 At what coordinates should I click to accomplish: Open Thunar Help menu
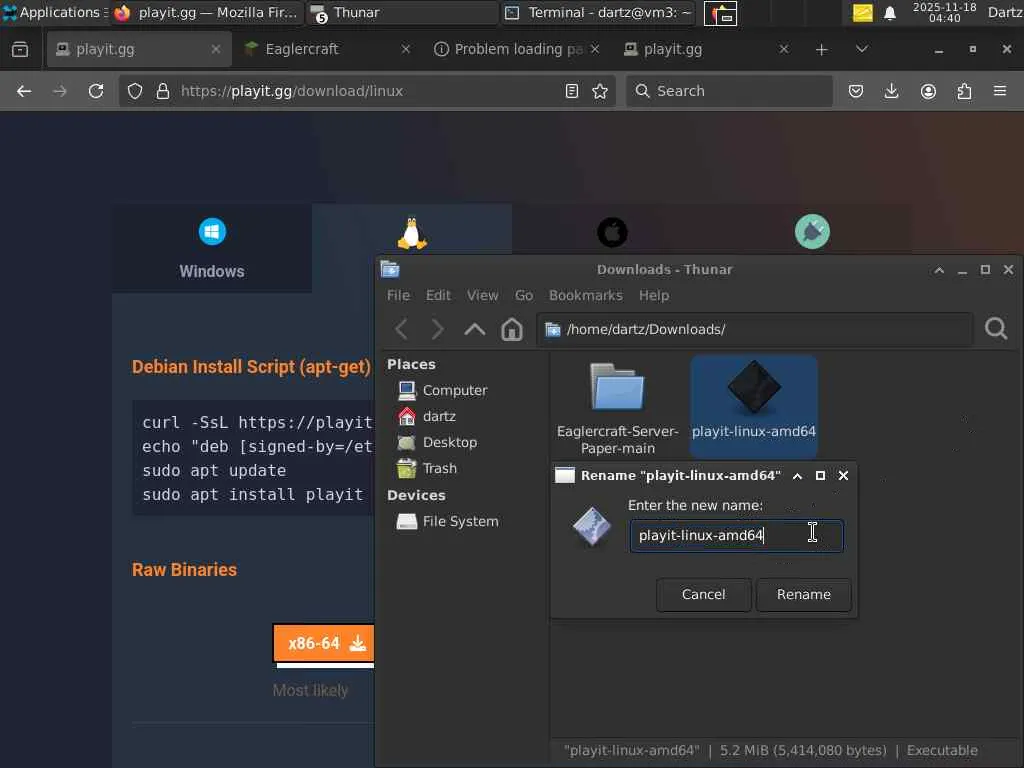(654, 295)
